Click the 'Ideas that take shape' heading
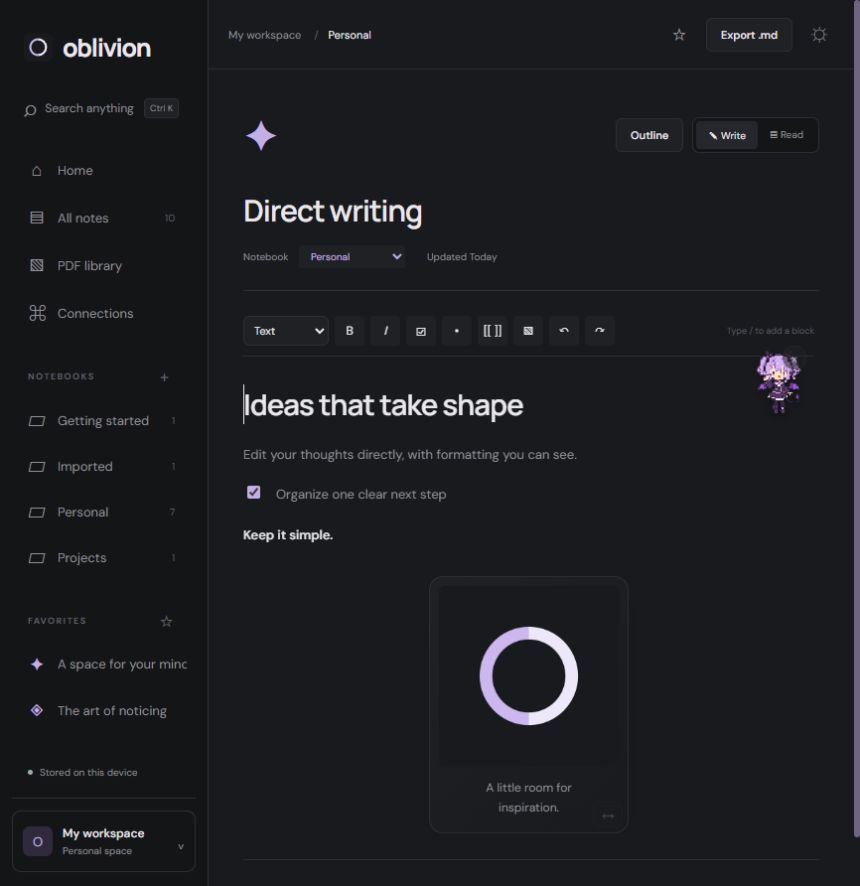This screenshot has width=860, height=886. pyautogui.click(x=383, y=405)
